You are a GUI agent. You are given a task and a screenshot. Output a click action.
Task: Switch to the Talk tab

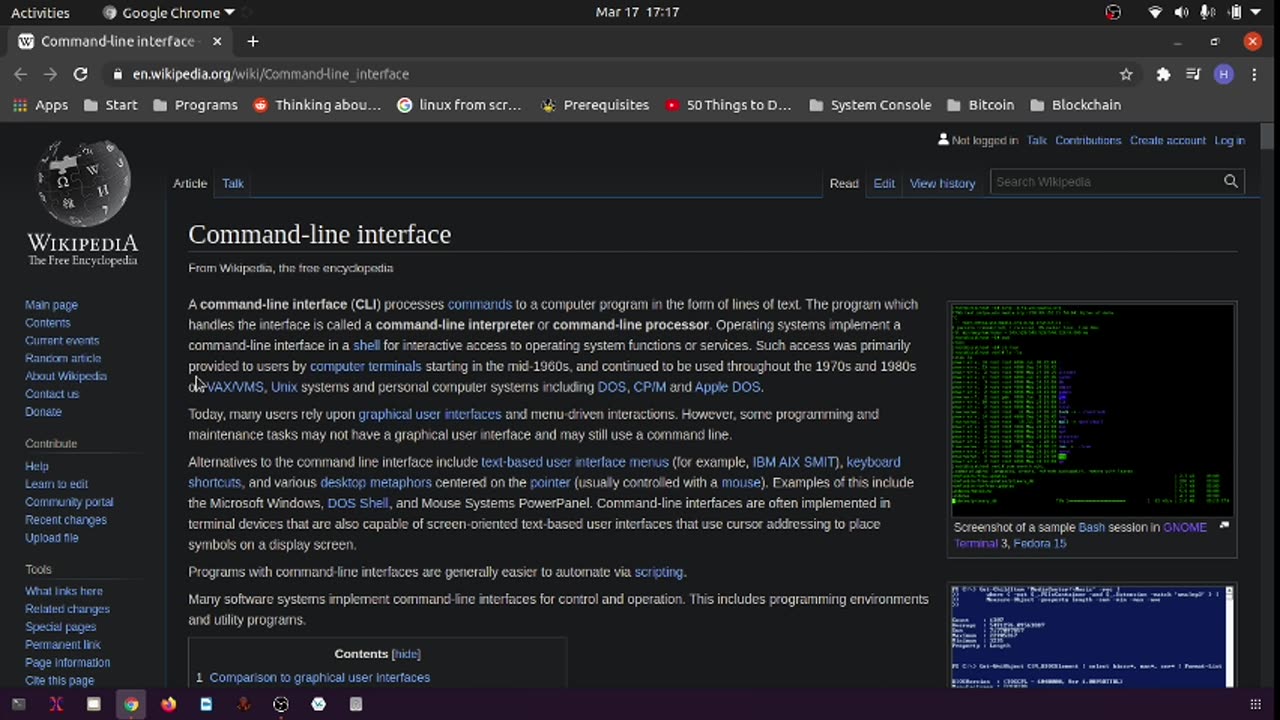233,183
